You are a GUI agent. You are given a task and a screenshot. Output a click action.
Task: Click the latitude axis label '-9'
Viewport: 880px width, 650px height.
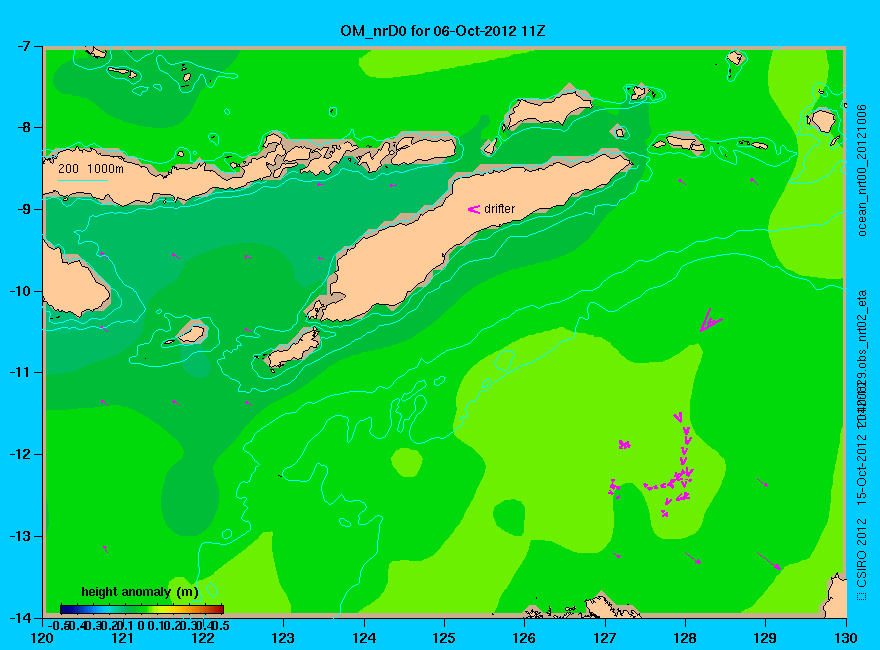[x=23, y=209]
